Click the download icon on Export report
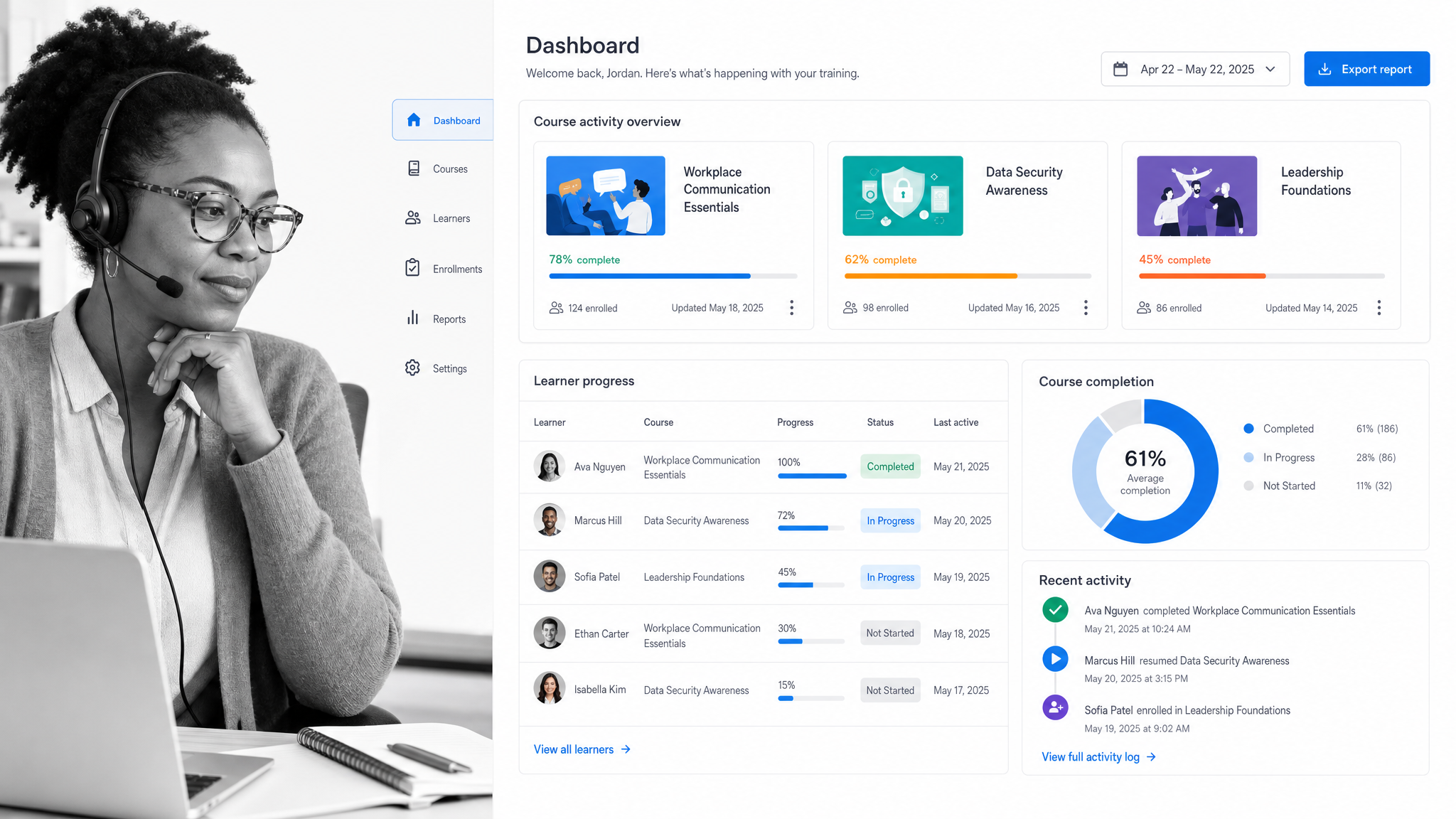The height and width of the screenshot is (819, 1456). click(1324, 69)
